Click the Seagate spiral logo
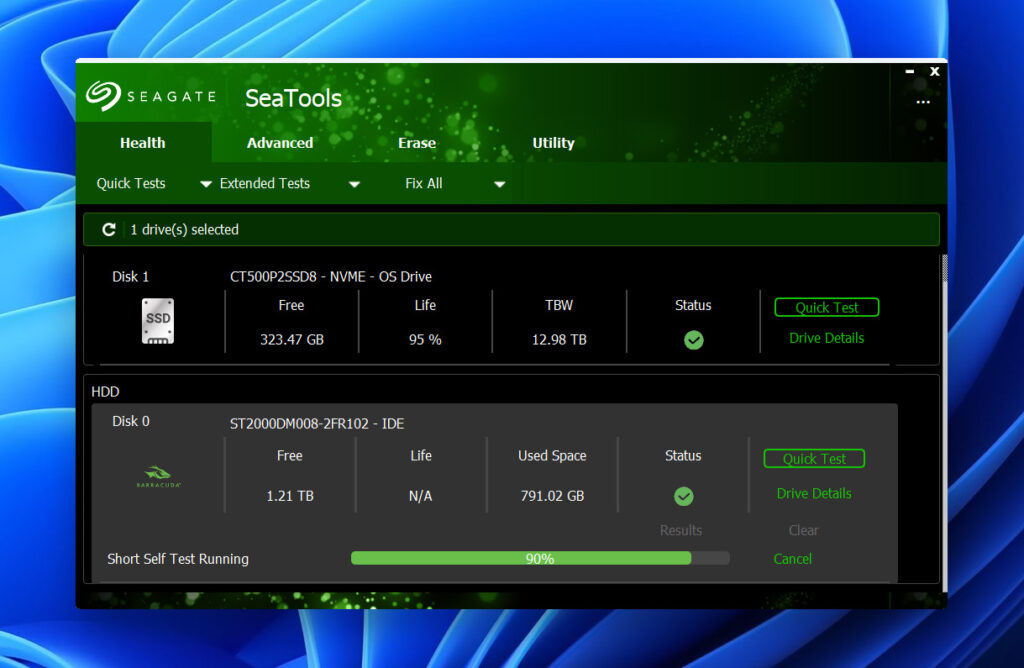This screenshot has width=1024, height=668. click(101, 96)
